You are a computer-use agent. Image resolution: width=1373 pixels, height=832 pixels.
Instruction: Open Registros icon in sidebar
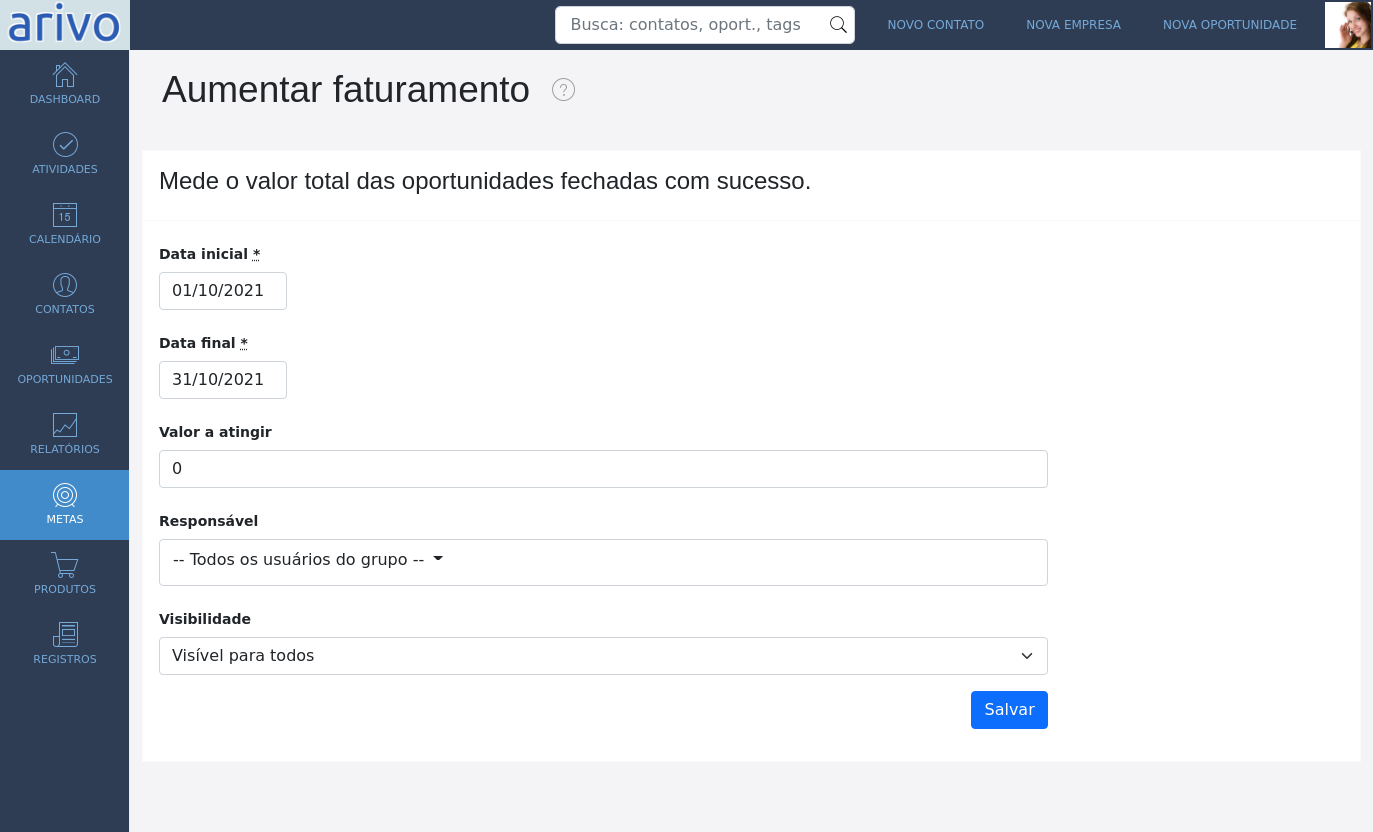(x=65, y=635)
